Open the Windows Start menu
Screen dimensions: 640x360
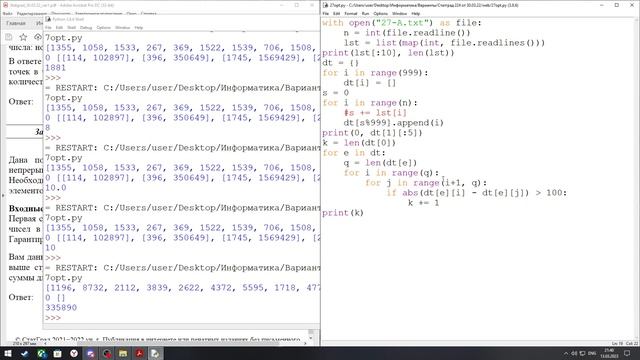pyautogui.click(x=8, y=353)
